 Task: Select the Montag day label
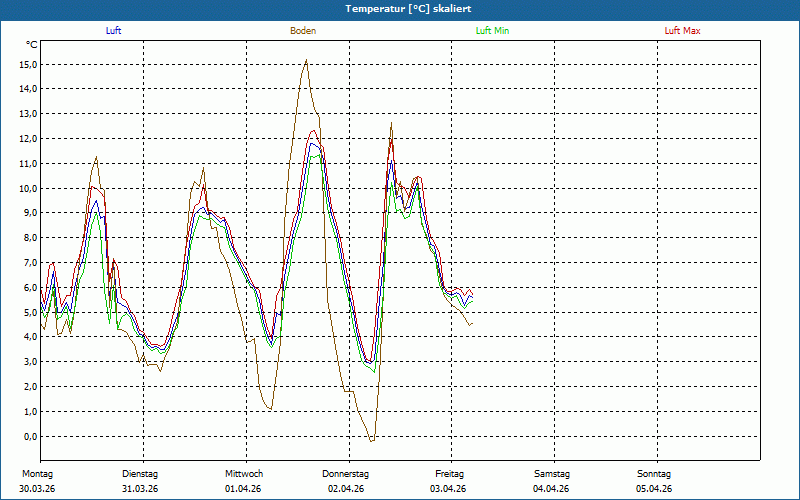click(x=37, y=473)
